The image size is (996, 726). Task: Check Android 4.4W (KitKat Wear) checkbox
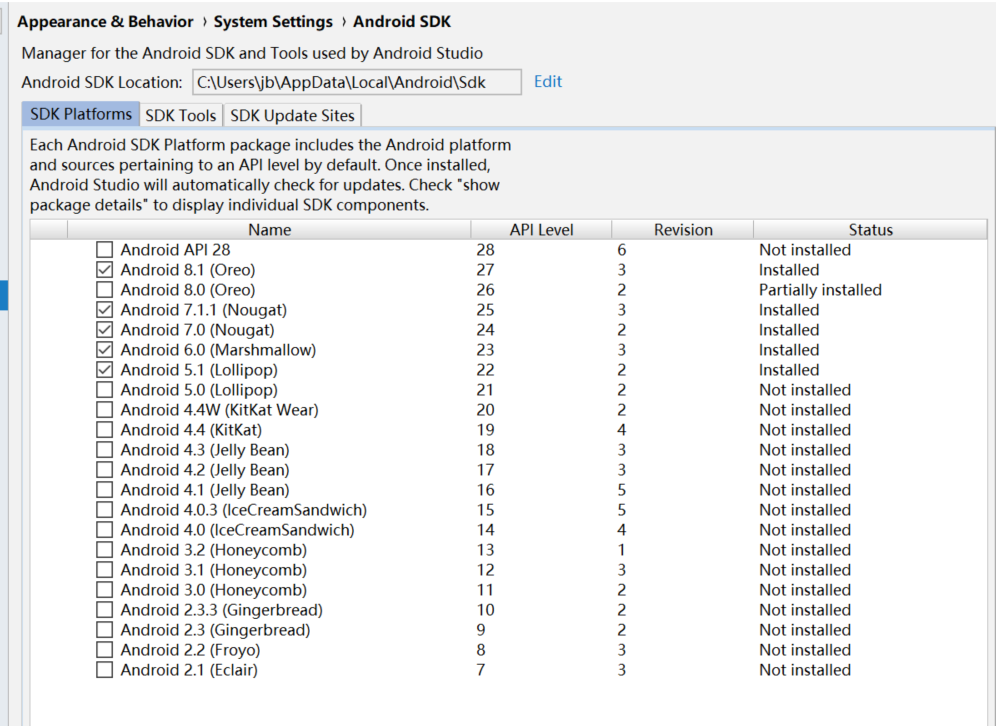tap(105, 410)
